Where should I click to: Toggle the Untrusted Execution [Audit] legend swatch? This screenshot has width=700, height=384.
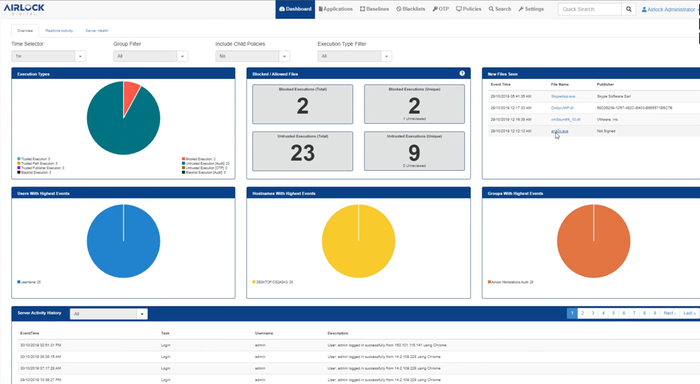(183, 163)
